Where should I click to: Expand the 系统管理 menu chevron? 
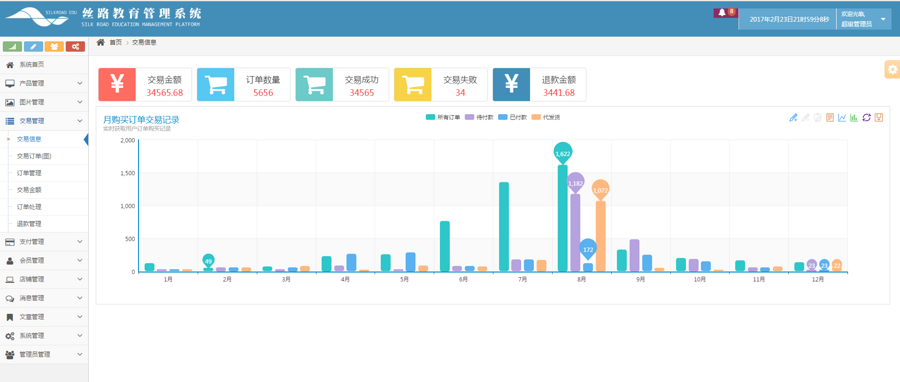(x=80, y=336)
